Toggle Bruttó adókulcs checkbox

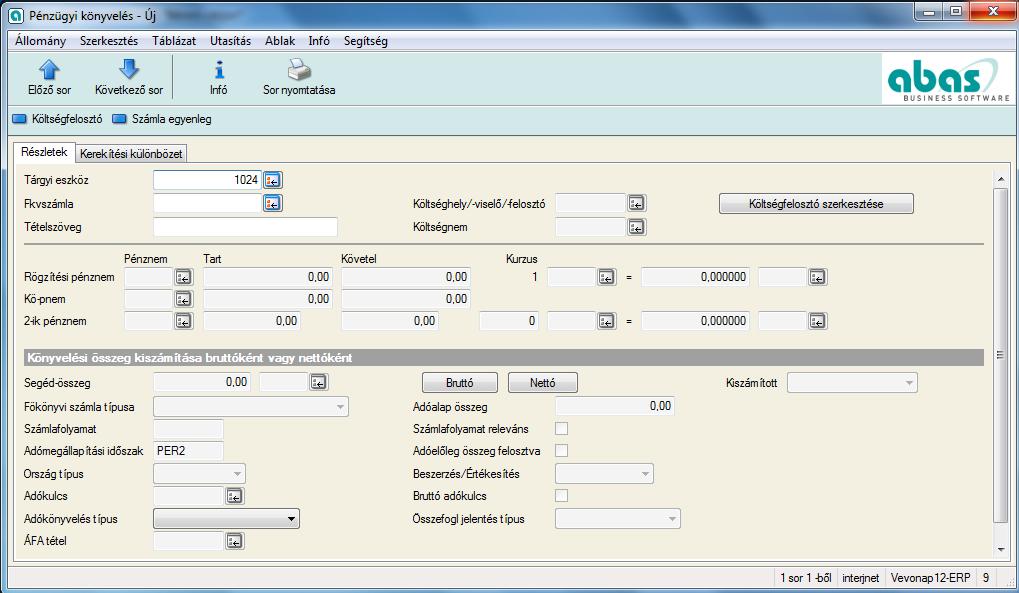tap(561, 495)
